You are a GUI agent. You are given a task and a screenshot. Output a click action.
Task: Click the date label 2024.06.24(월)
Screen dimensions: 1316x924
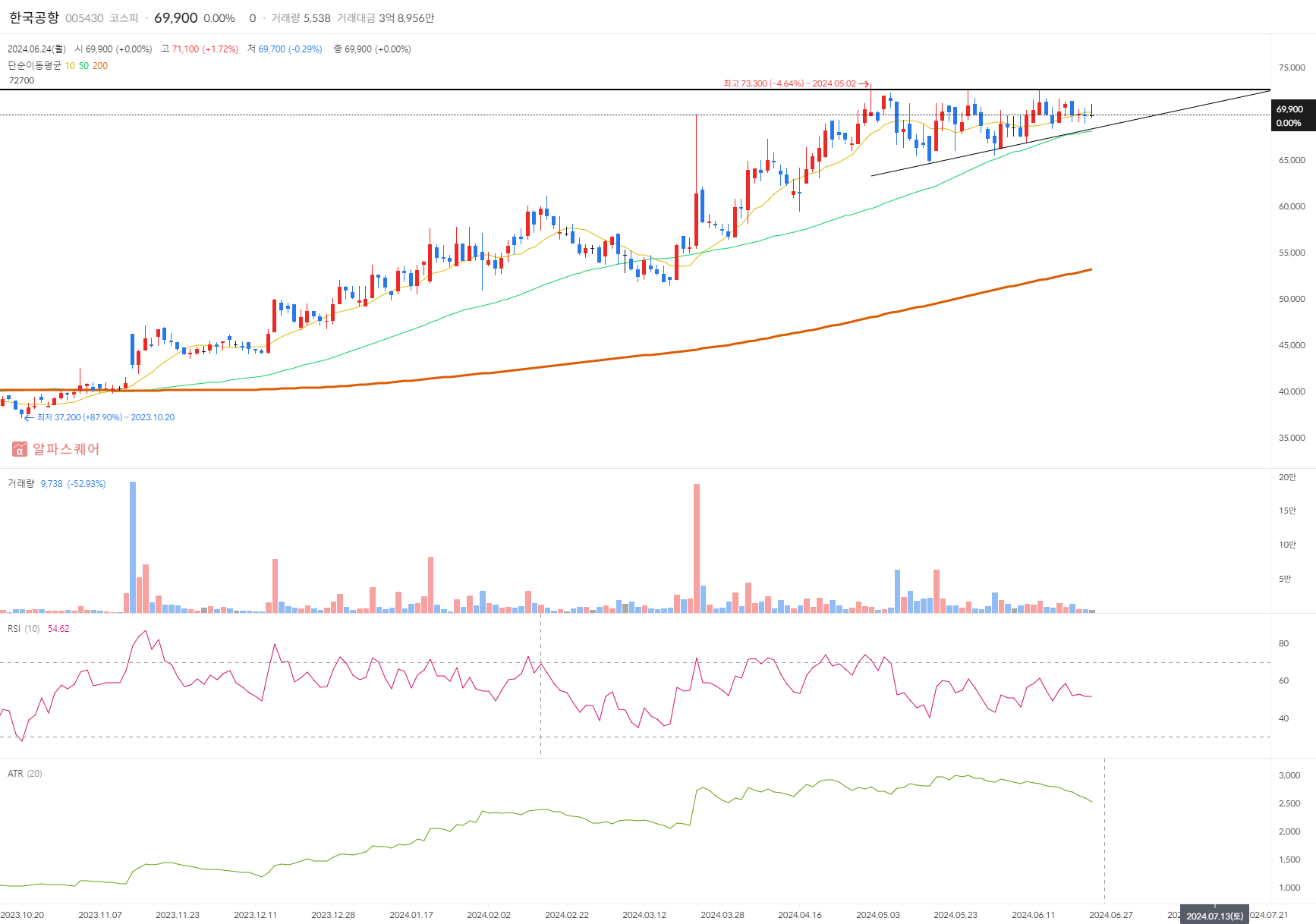37,49
